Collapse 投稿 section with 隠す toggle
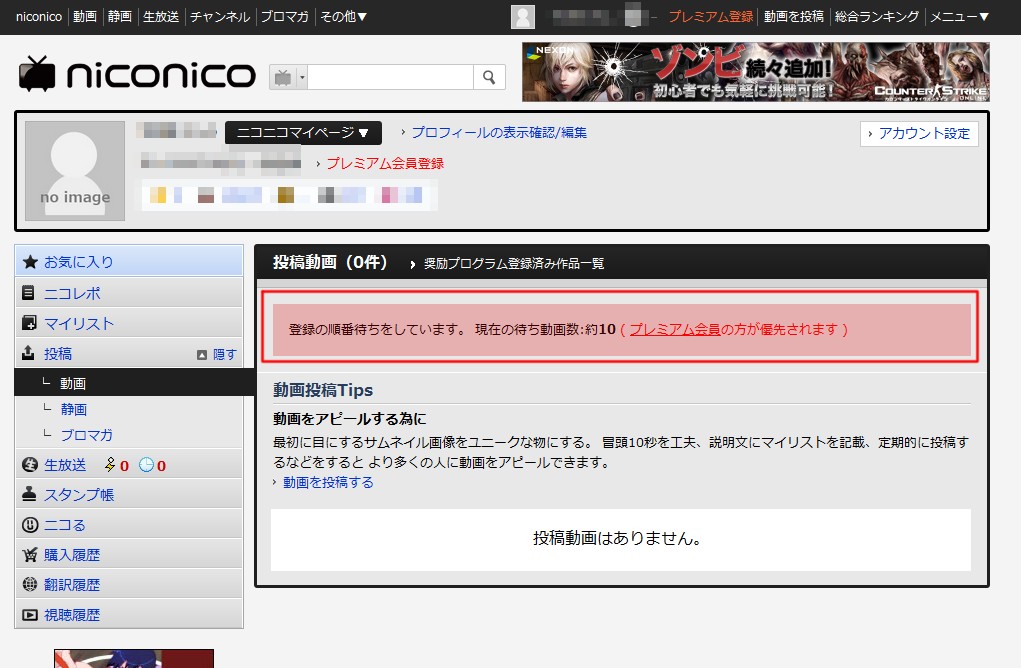Screen dimensions: 1021x668 (x=217, y=354)
